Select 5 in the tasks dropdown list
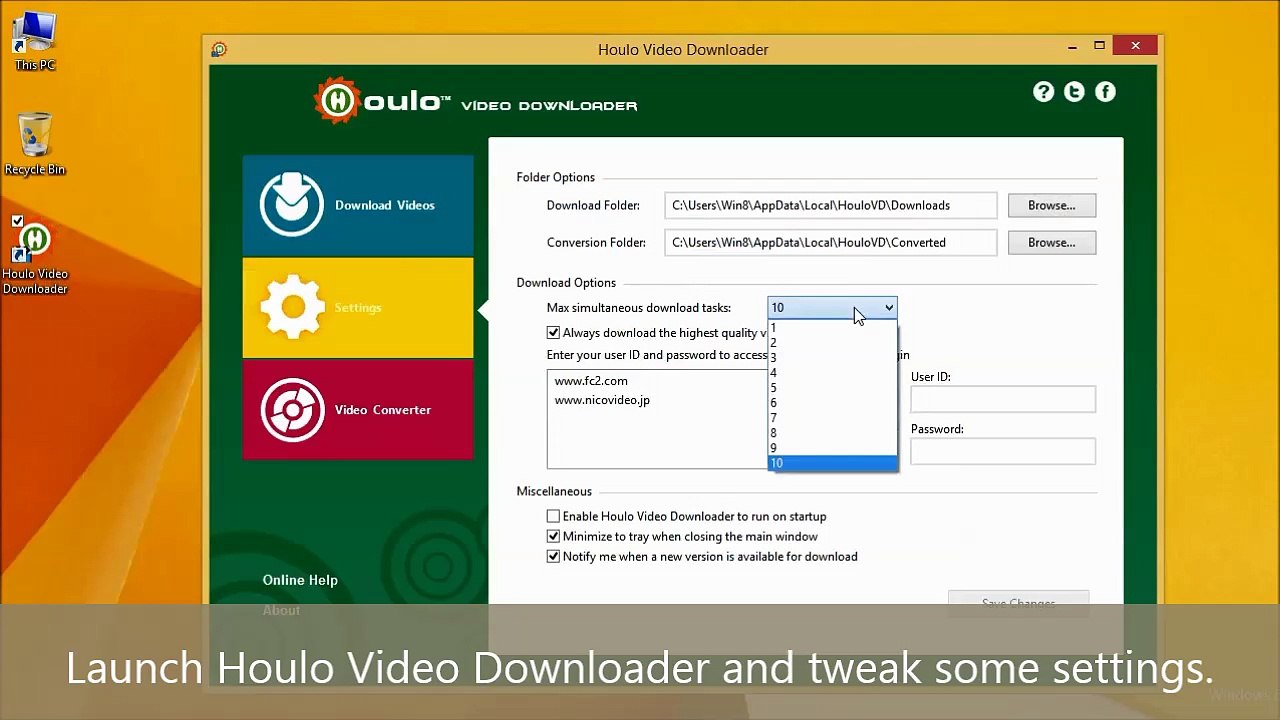Viewport: 1280px width, 720px height. (x=832, y=388)
